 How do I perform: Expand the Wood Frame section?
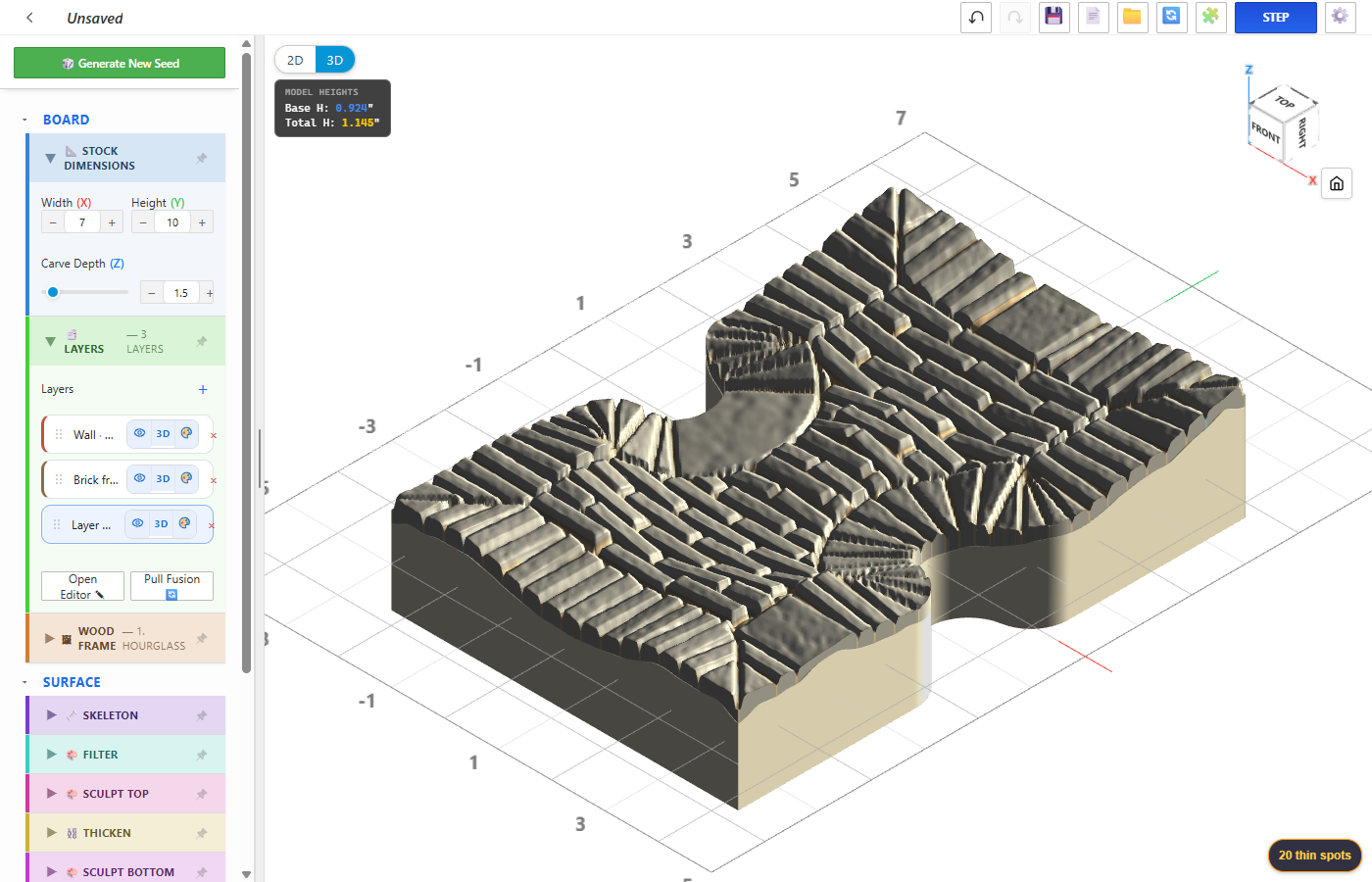[50, 638]
